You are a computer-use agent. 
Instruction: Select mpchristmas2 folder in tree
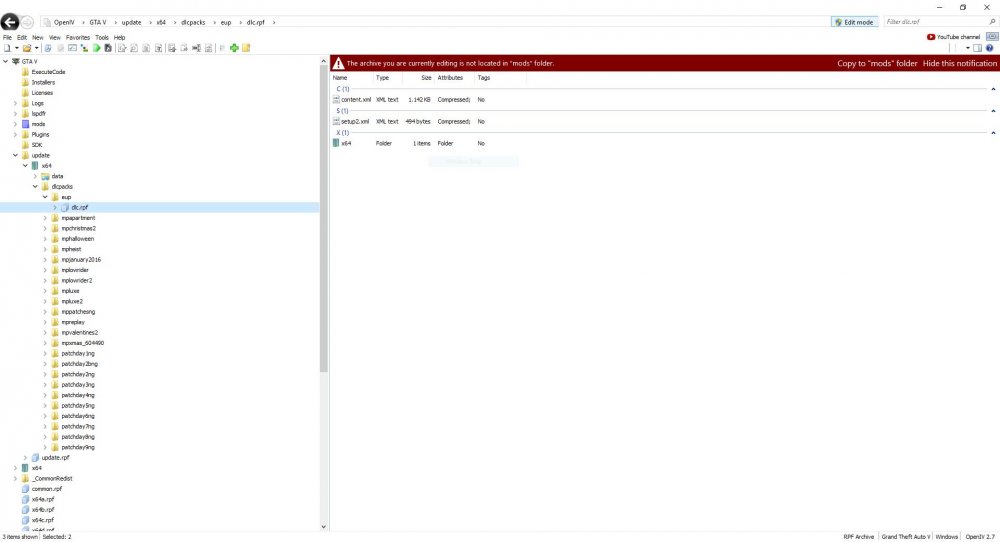[78, 228]
